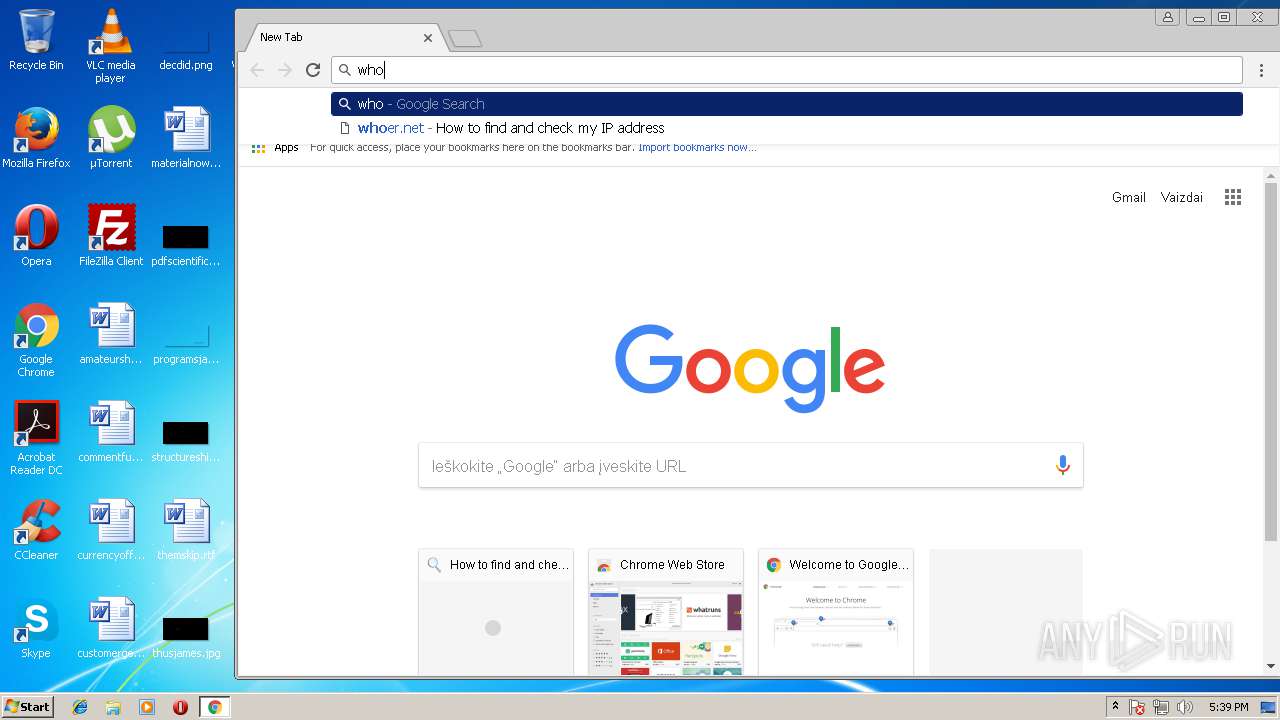Launch Acrobat Reader DC shortcut
The height and width of the screenshot is (720, 1280).
click(x=36, y=438)
